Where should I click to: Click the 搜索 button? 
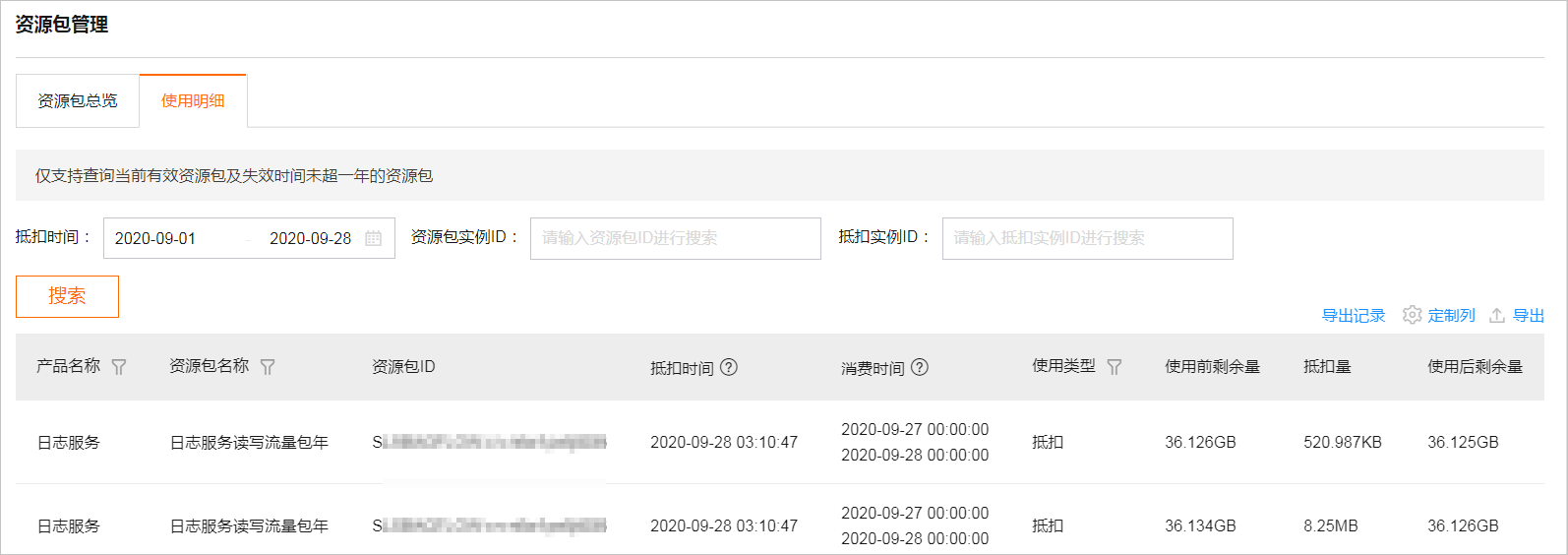67,296
